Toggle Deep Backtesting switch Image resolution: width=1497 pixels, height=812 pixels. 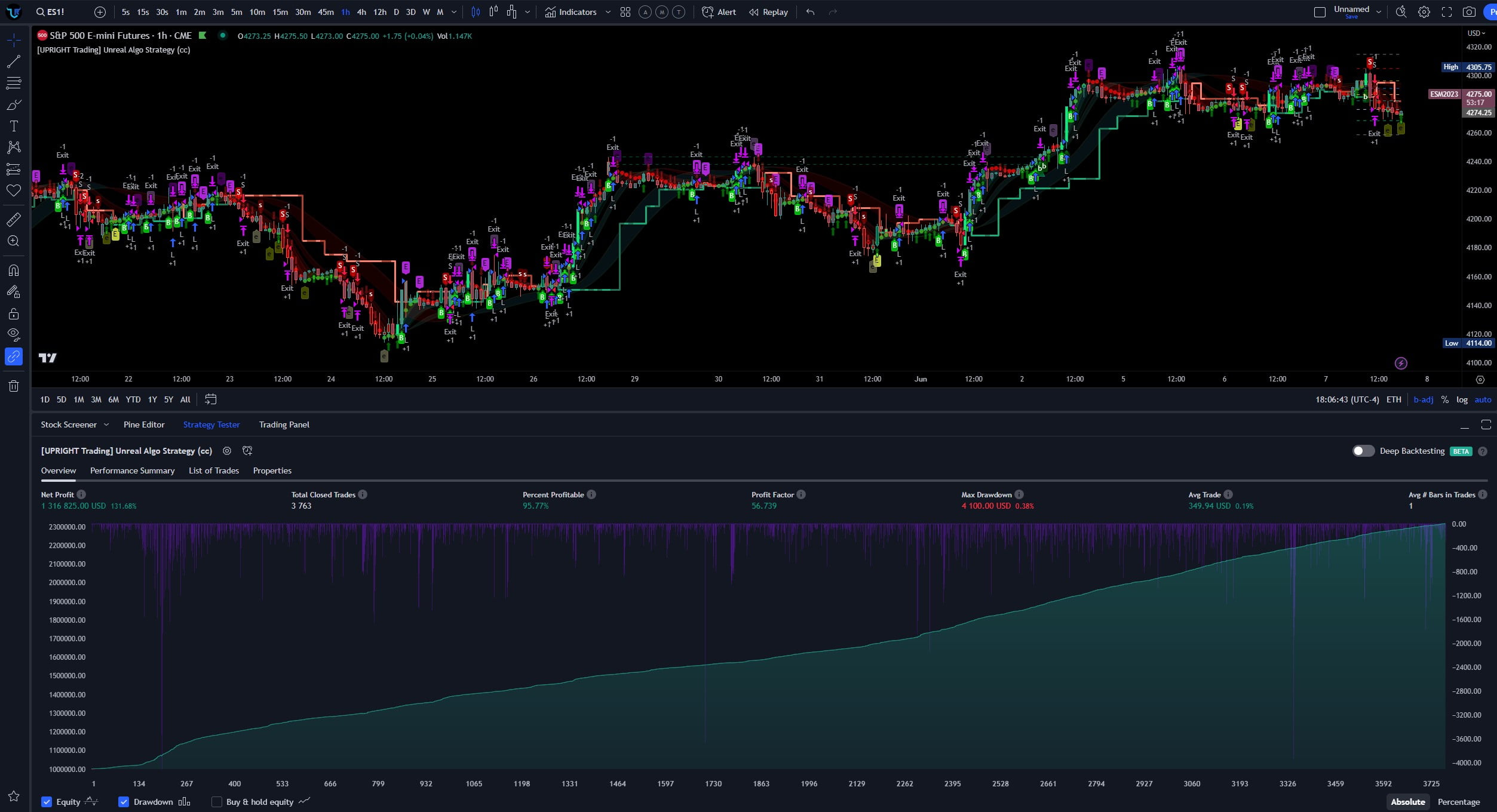pos(1363,451)
